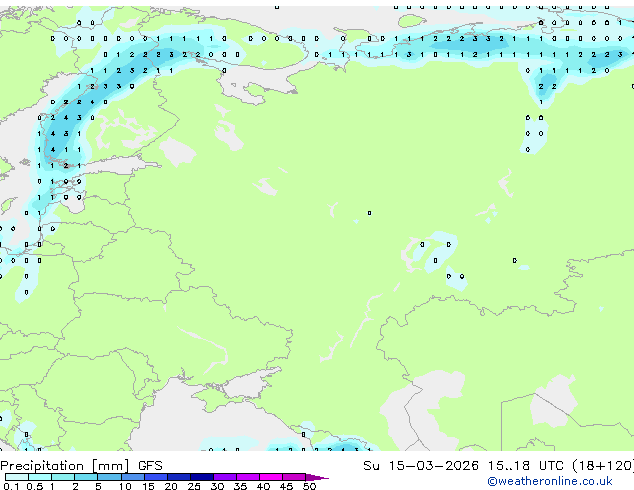The width and height of the screenshot is (634, 490).
Task: Click the '40' legend label
Action: click(x=263, y=486)
